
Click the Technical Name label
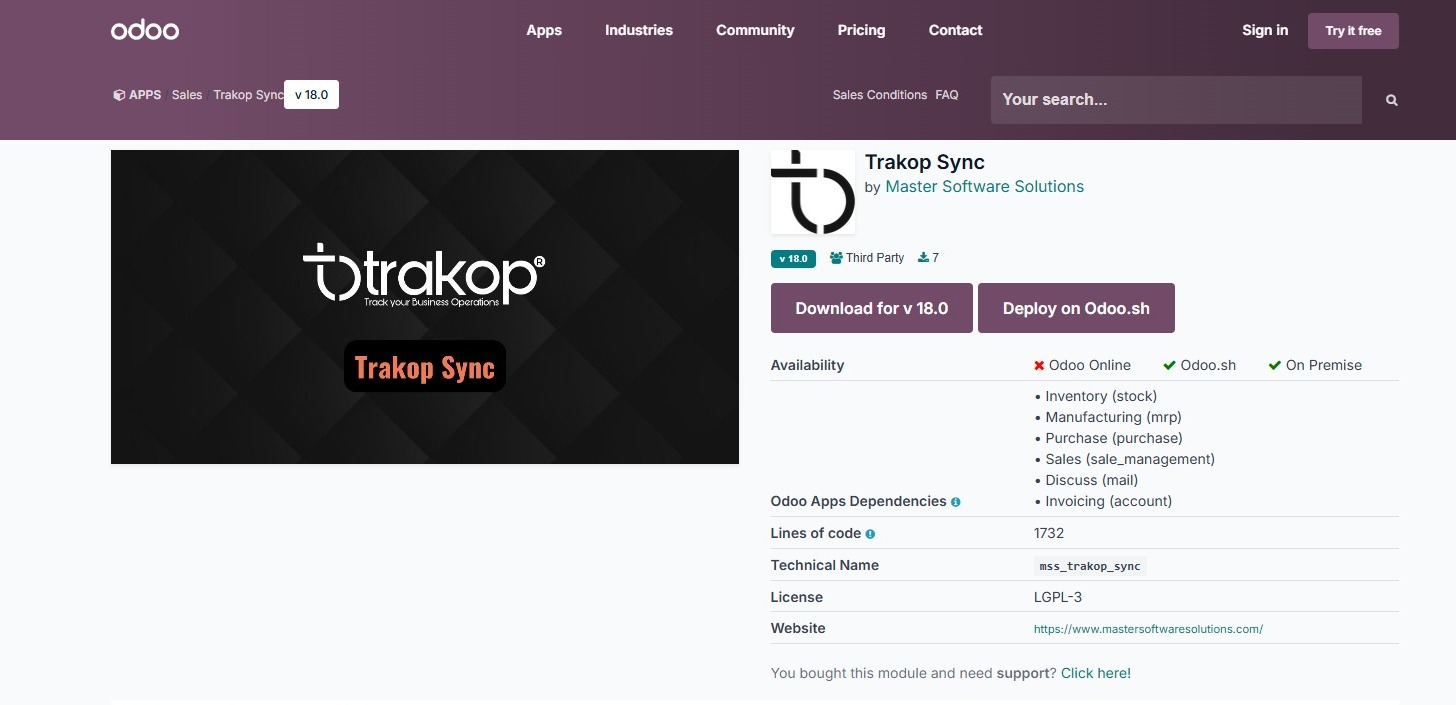coord(825,565)
